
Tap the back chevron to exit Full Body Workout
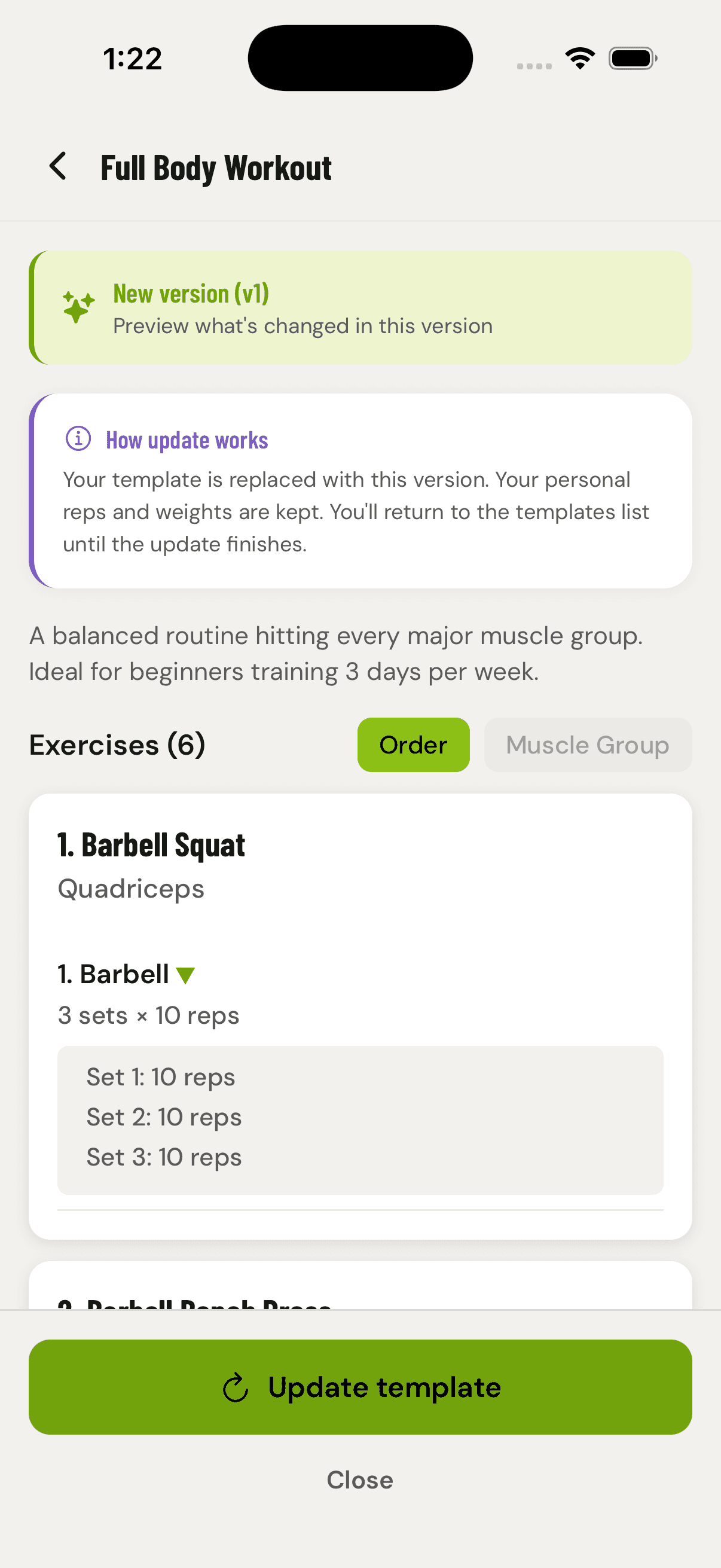tap(58, 166)
